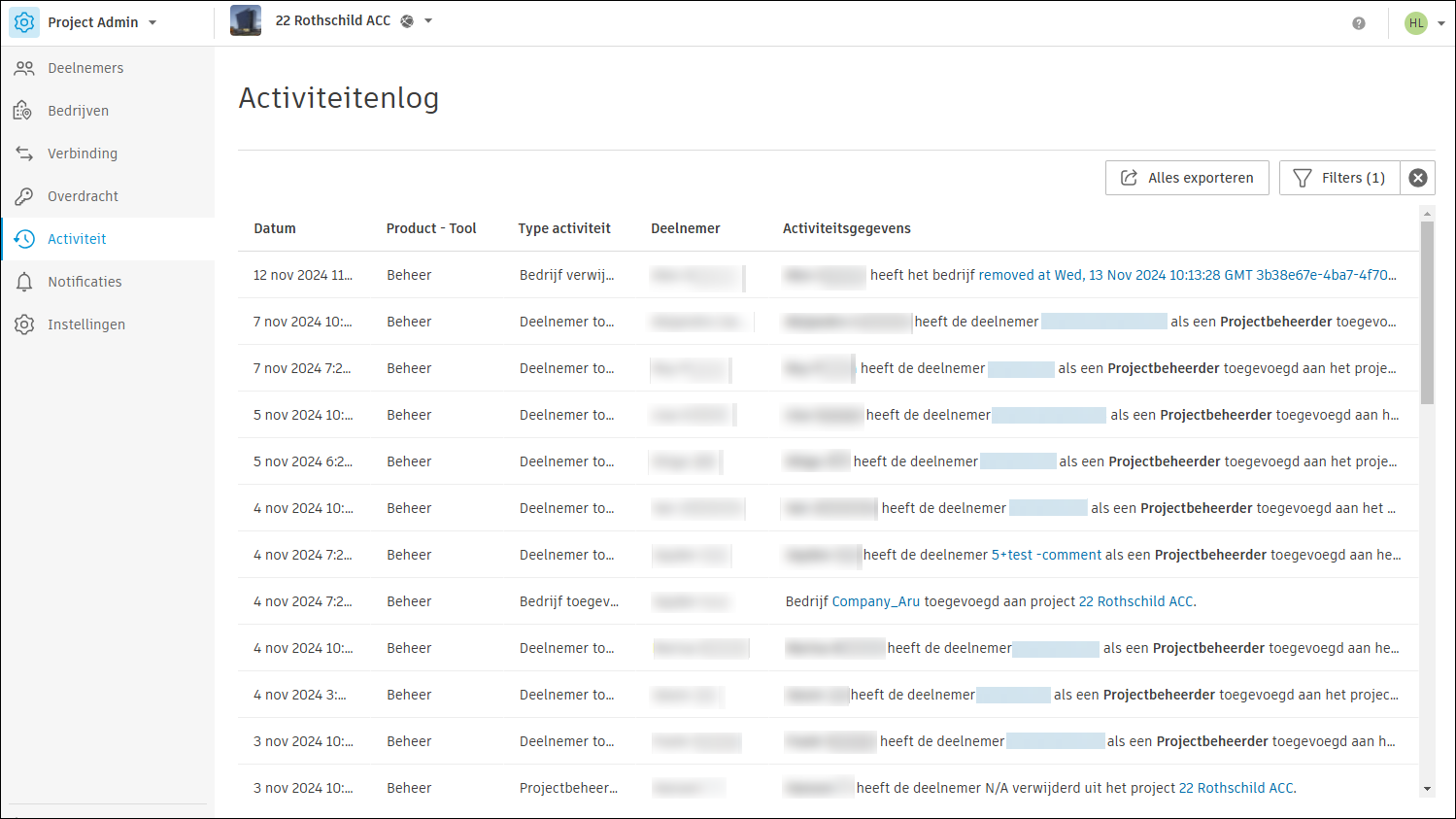This screenshot has width=1456, height=819.
Task: Click the Project Admin gear icon
Action: coord(24,22)
